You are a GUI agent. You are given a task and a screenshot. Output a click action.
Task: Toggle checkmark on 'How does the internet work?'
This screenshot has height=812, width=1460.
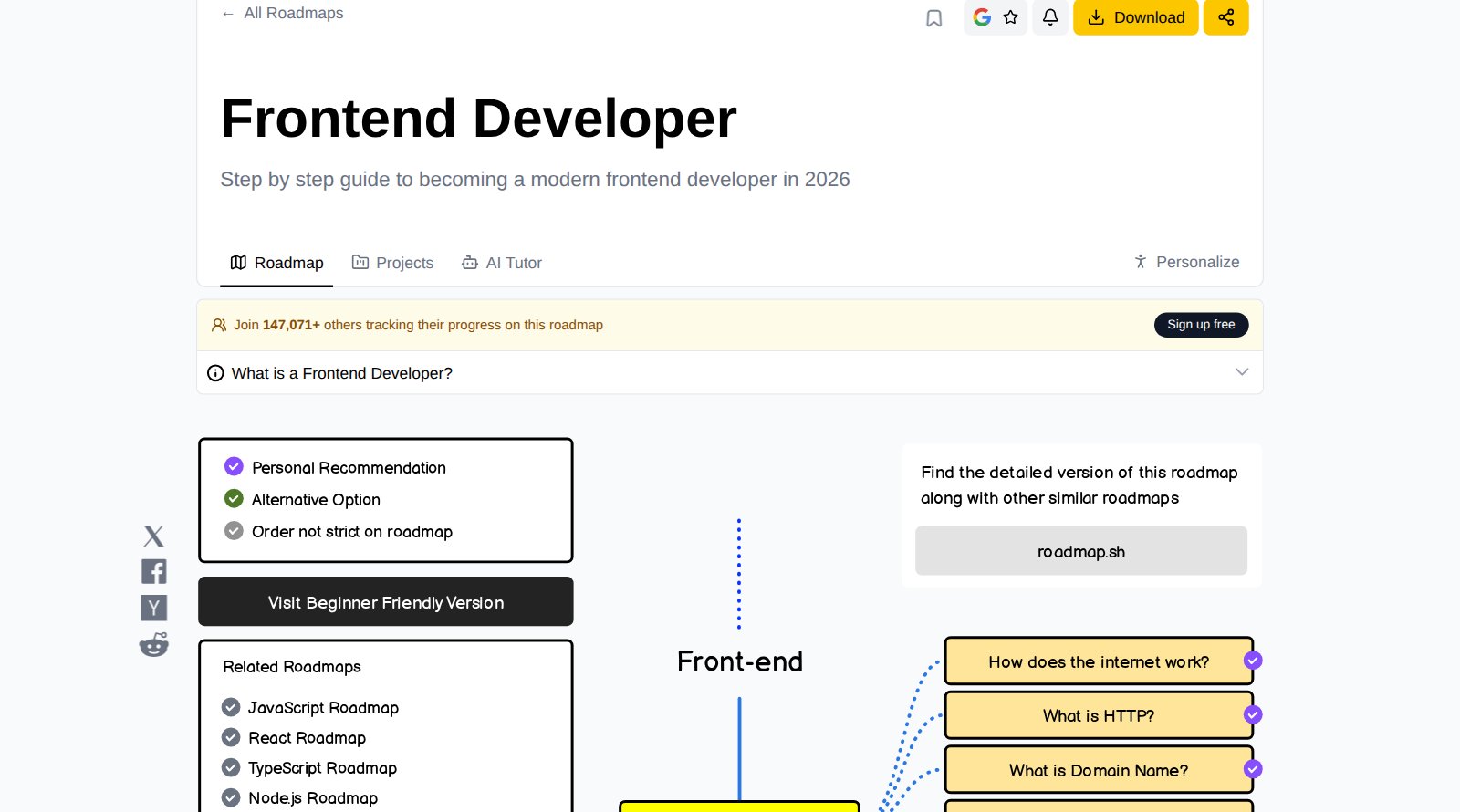point(1253,661)
